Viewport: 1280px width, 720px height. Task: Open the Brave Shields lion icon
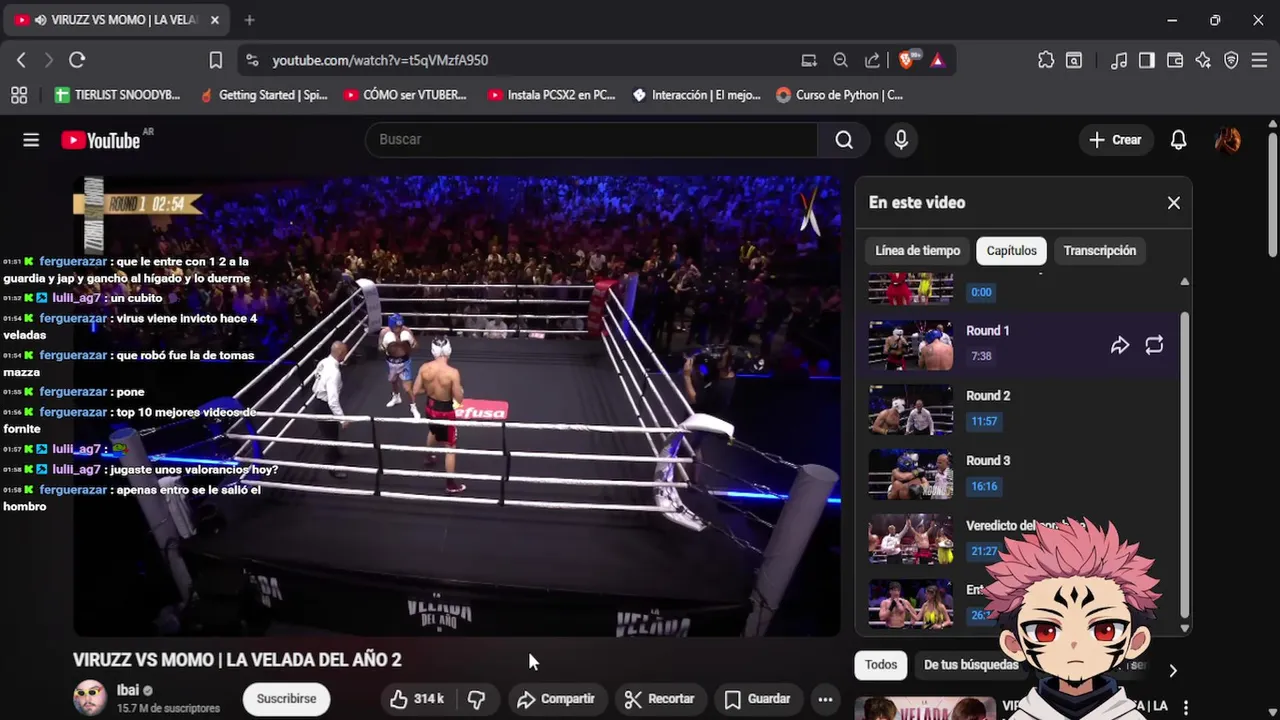pyautogui.click(x=908, y=60)
